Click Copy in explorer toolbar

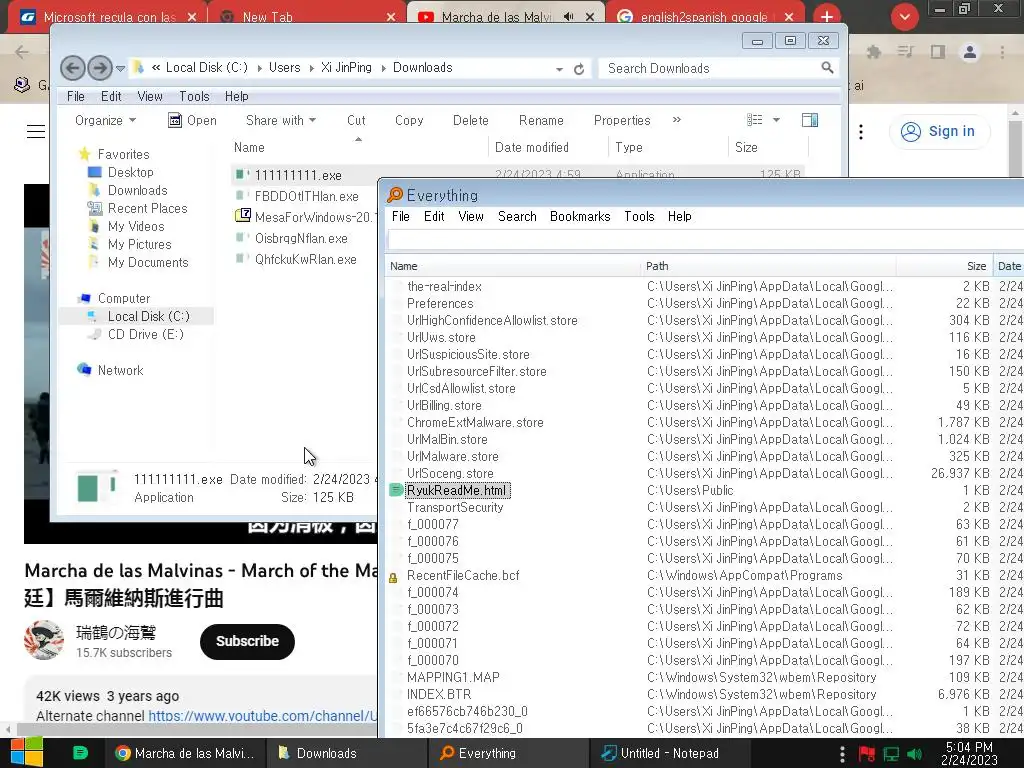click(409, 120)
